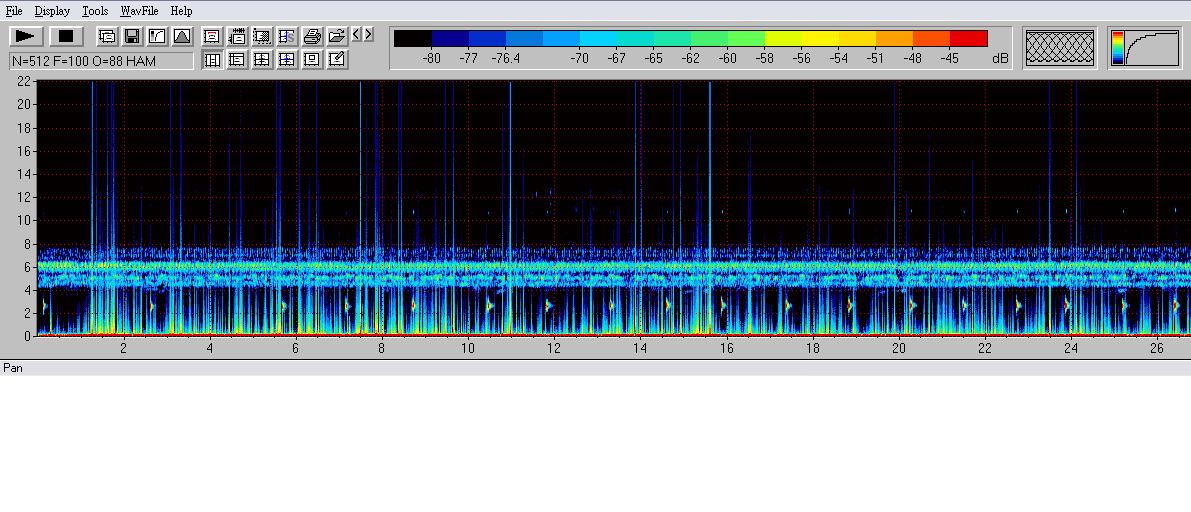The height and width of the screenshot is (512, 1191).
Task: Toggle the pressed first layout button in the lower row
Action: click(212, 60)
